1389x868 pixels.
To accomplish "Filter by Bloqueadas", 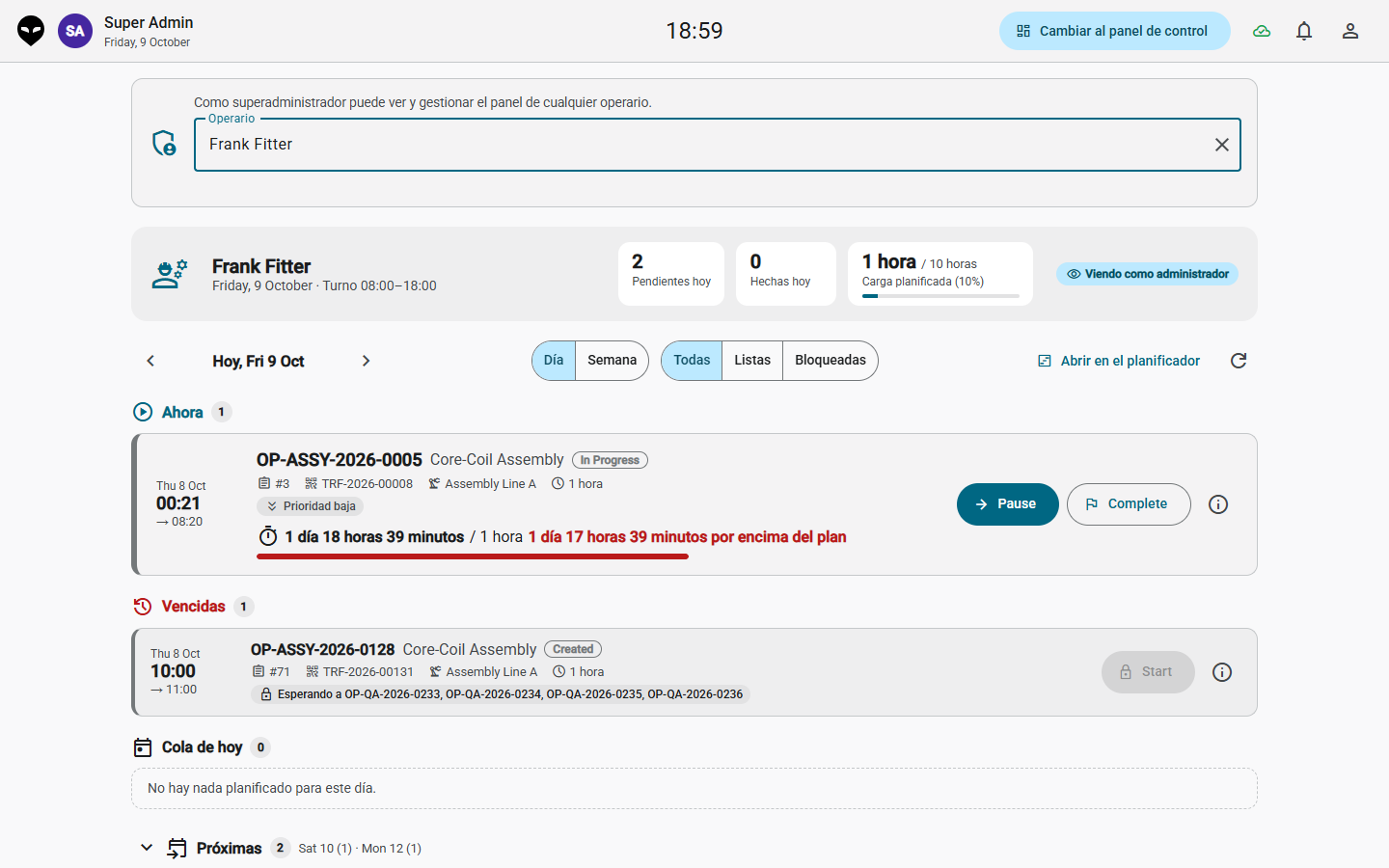I will 831,361.
